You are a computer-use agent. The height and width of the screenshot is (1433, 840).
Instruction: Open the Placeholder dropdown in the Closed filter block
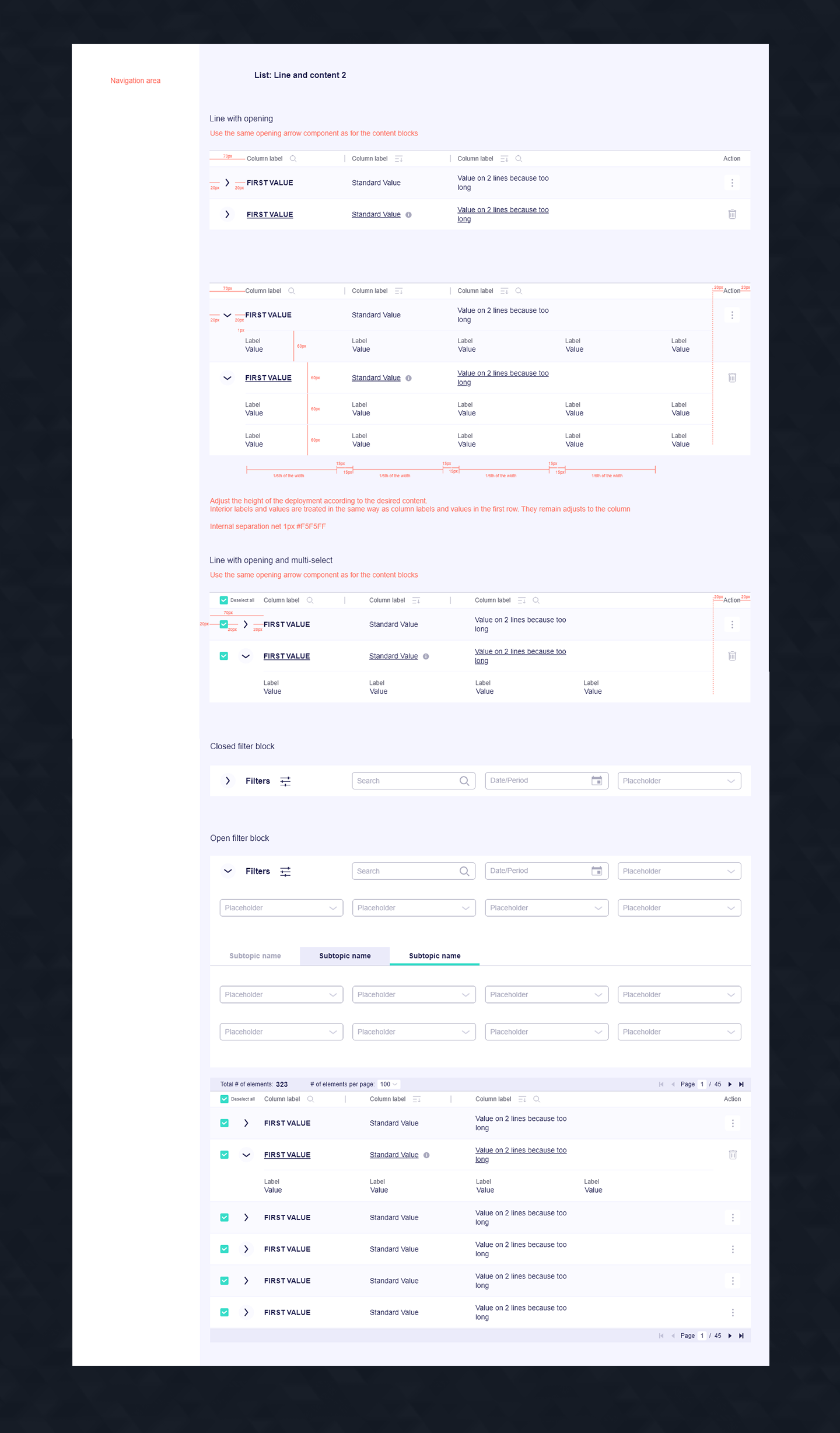pos(679,781)
